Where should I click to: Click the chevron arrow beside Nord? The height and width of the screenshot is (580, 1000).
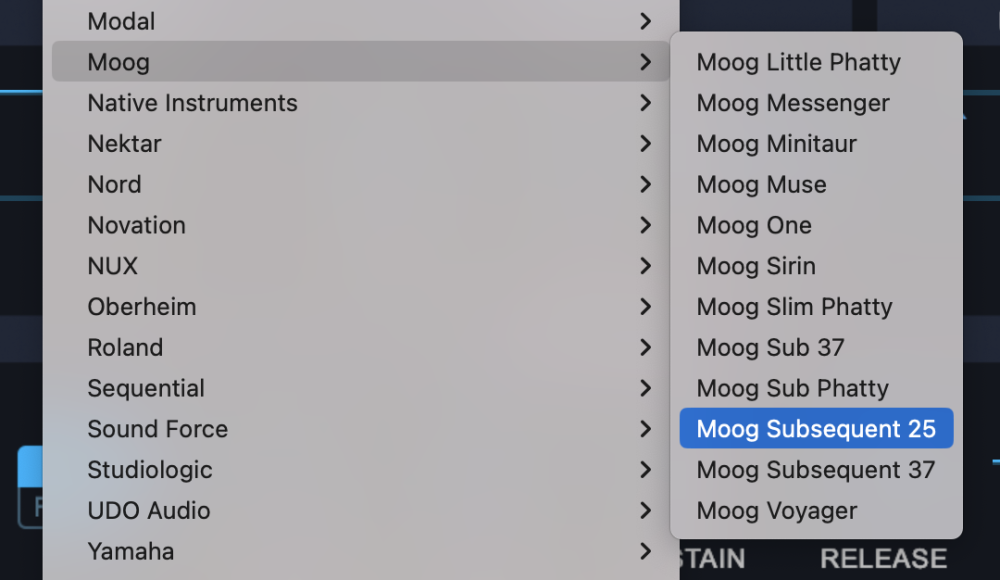tap(645, 185)
